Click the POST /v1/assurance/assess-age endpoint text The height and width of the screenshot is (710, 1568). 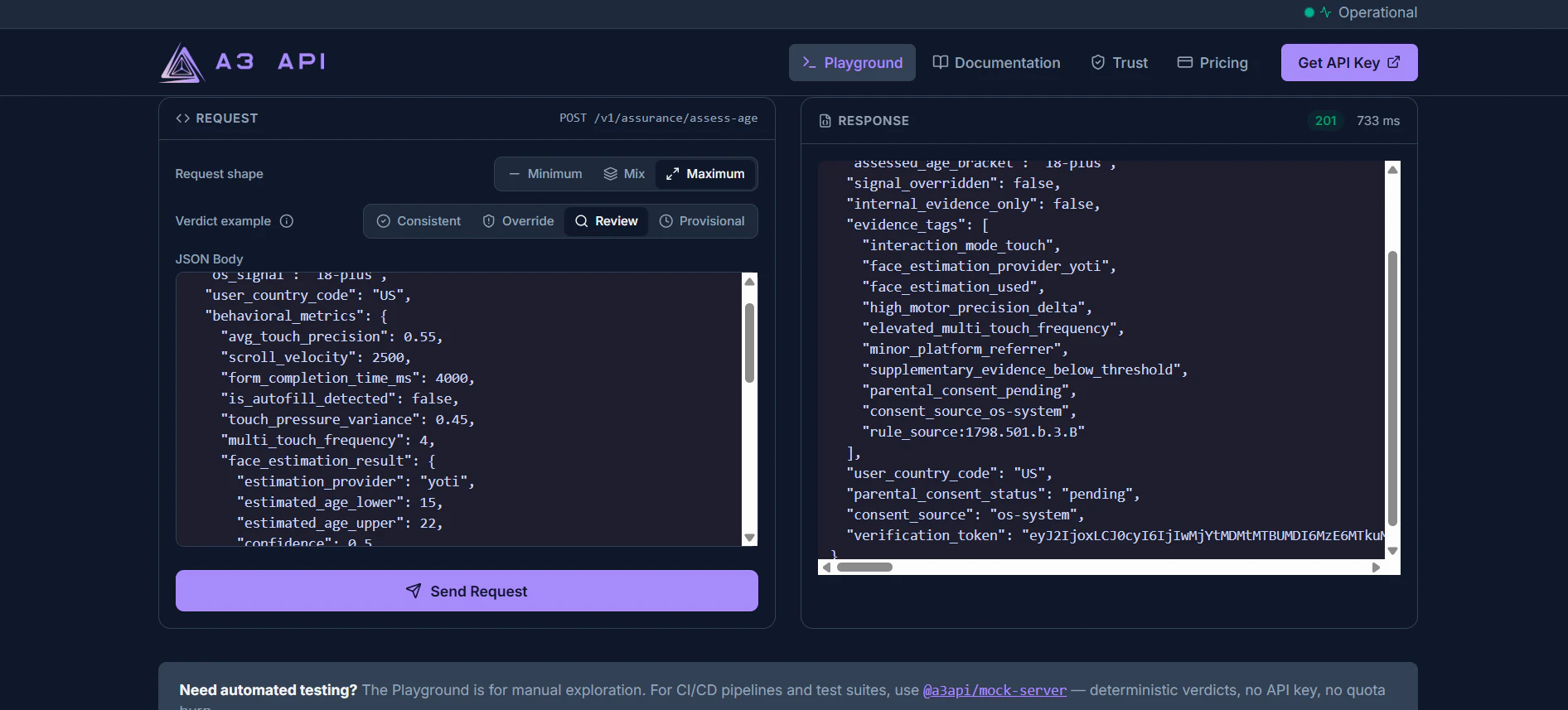(x=658, y=118)
